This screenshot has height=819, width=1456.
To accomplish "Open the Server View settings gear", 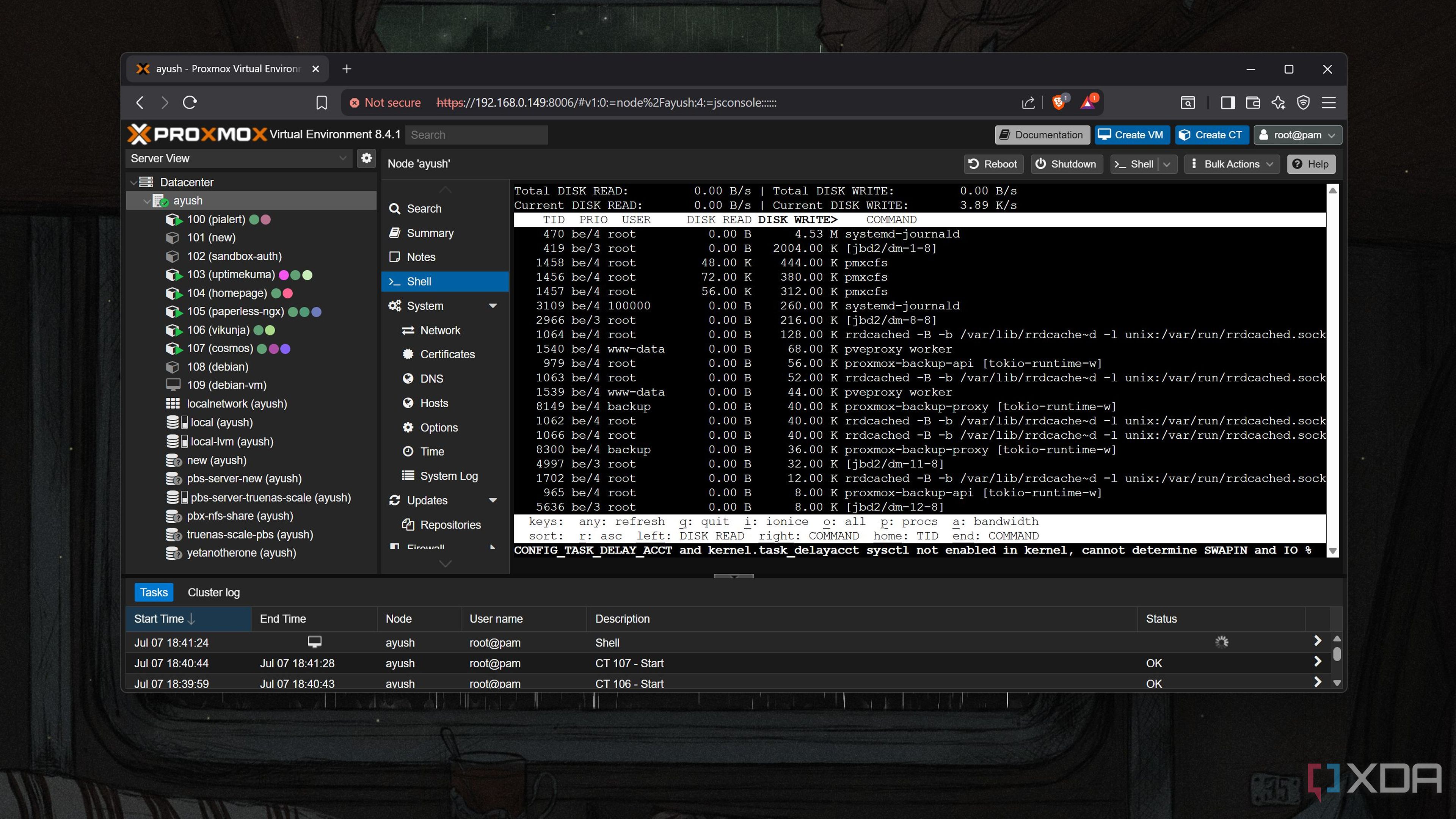I will point(366,158).
